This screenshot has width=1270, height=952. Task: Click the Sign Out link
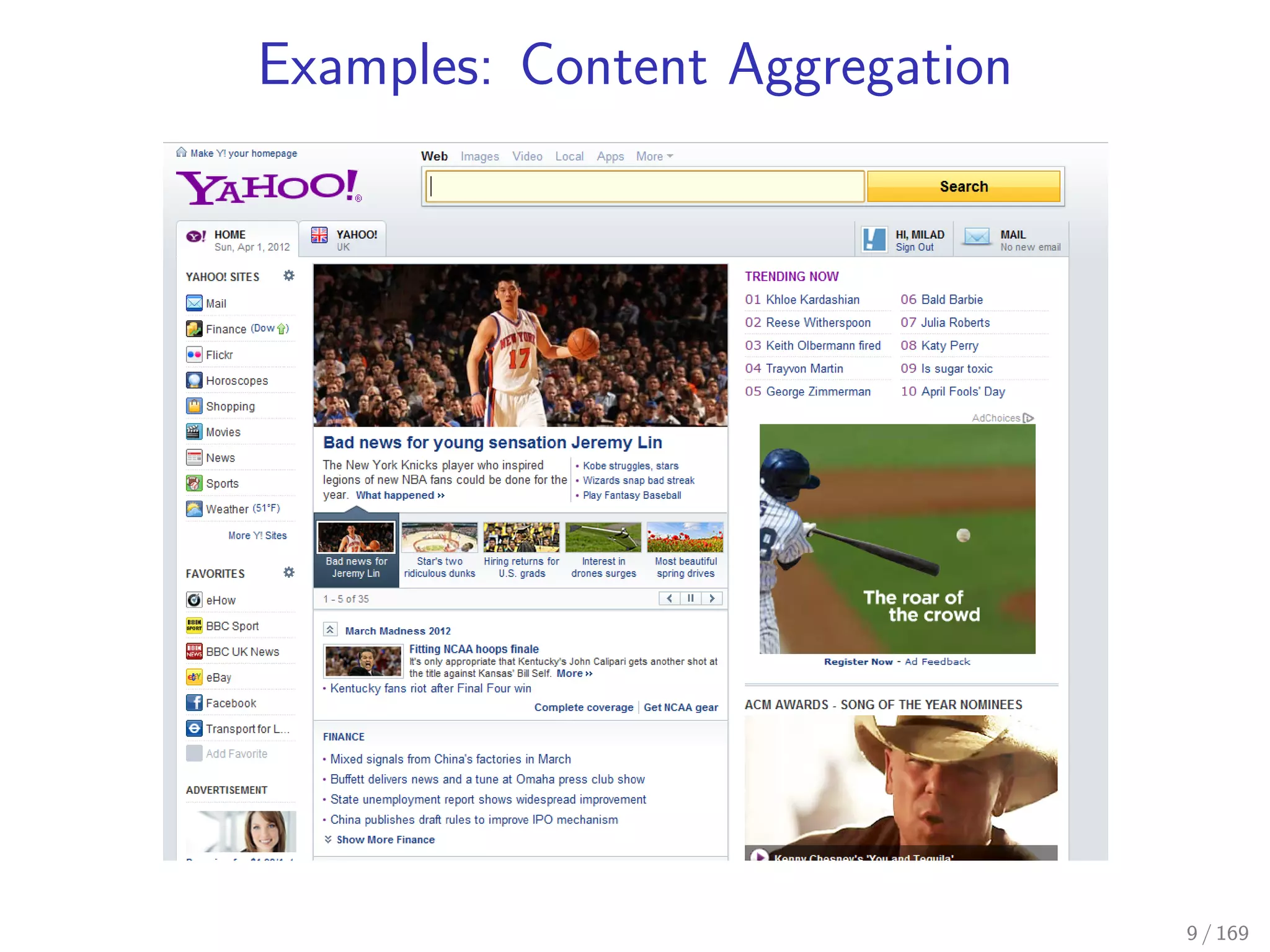point(914,247)
